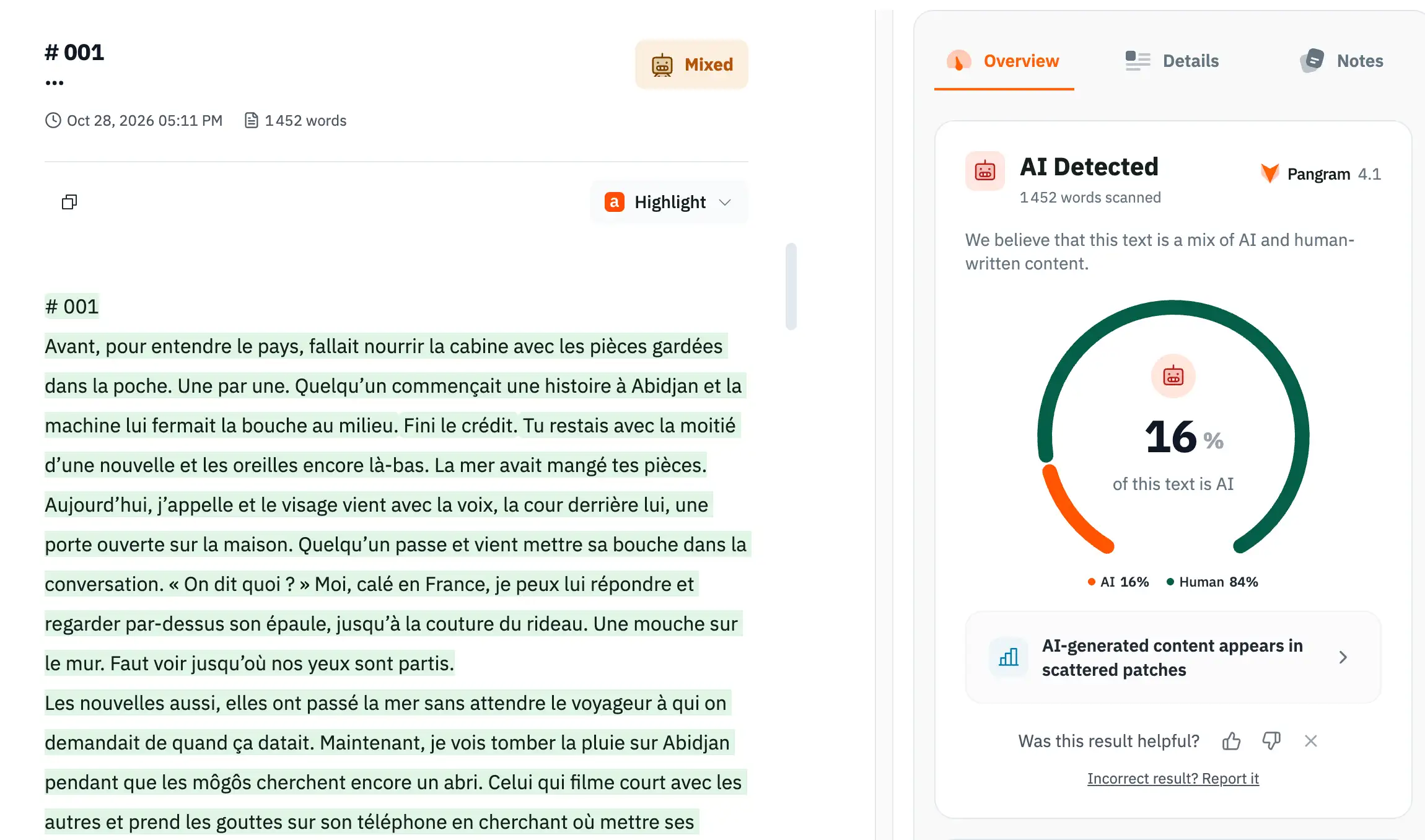Click the Mixed result badge
Image resolution: width=1425 pixels, height=840 pixels.
tap(691, 64)
